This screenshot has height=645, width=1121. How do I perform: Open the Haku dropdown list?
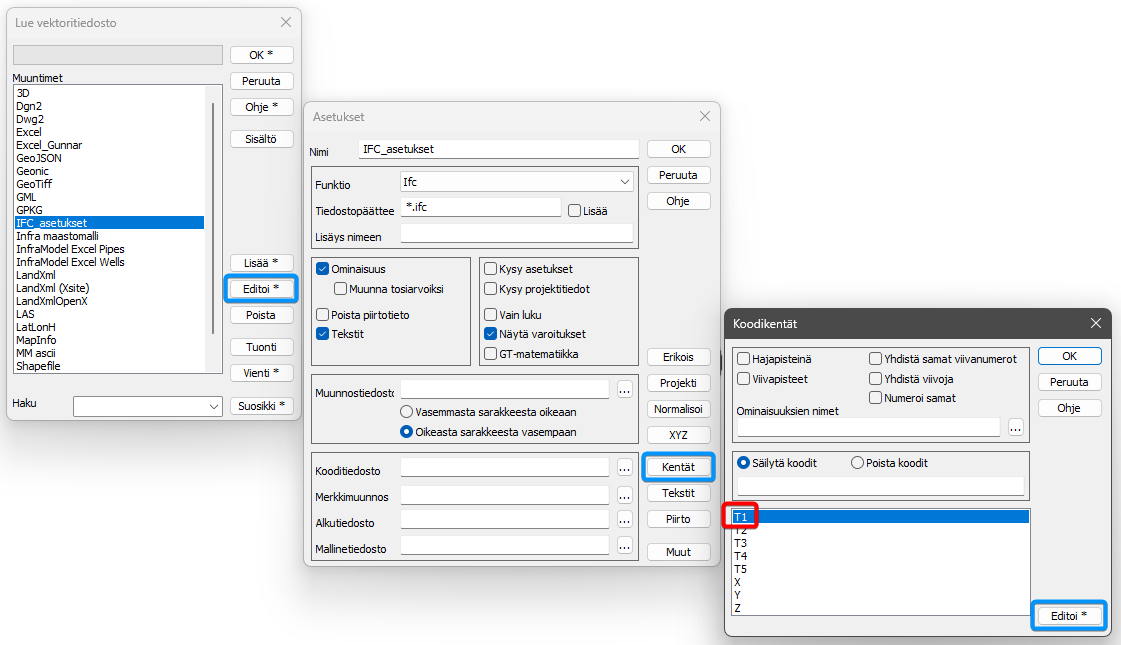(x=213, y=406)
